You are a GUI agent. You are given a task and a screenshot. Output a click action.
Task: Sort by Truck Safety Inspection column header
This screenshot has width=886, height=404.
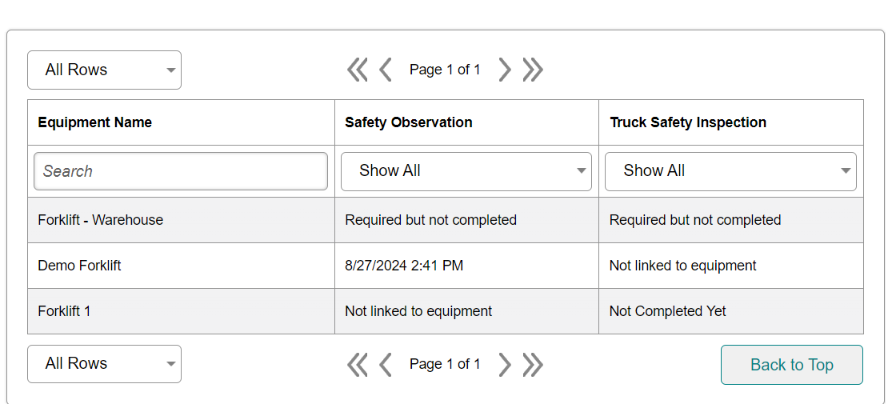click(688, 122)
